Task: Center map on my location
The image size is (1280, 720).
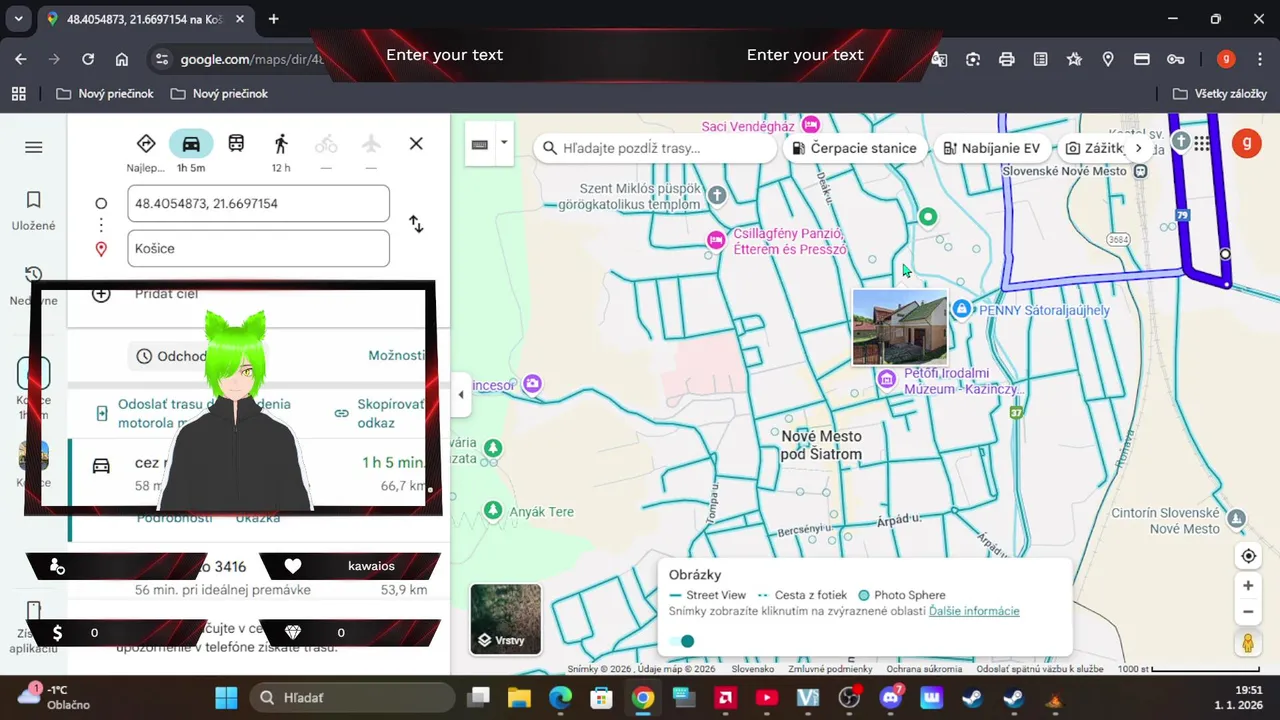Action: 1248,556
